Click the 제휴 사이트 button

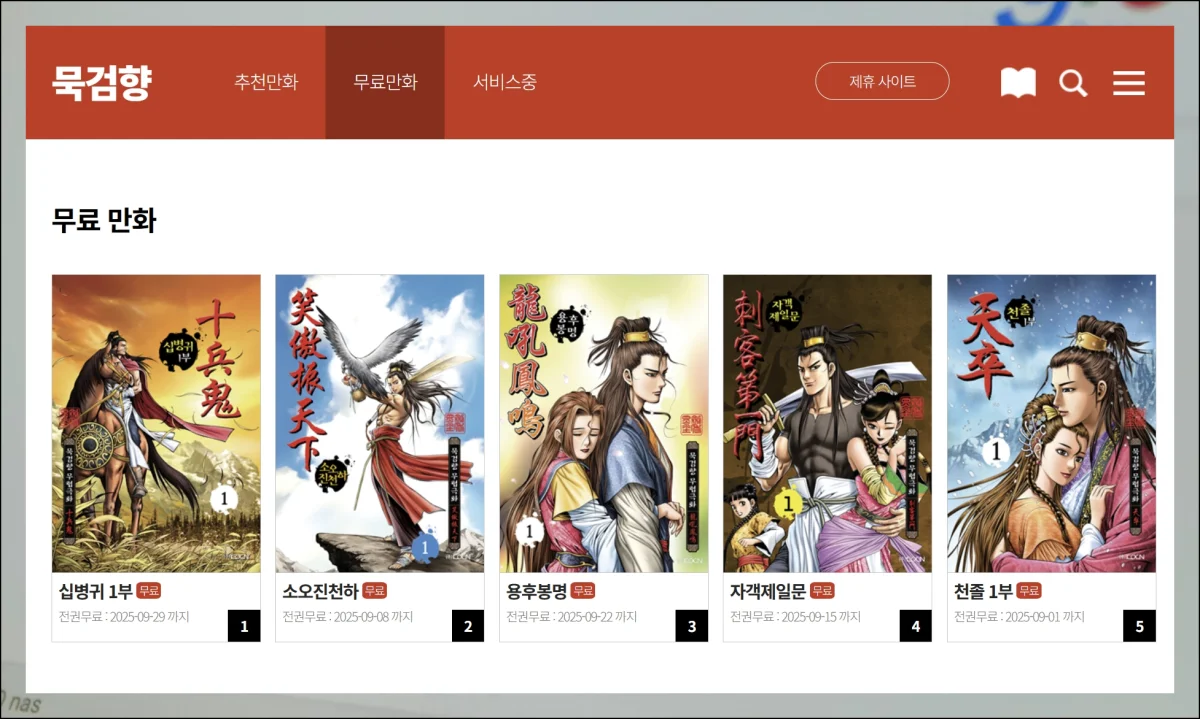click(x=882, y=81)
